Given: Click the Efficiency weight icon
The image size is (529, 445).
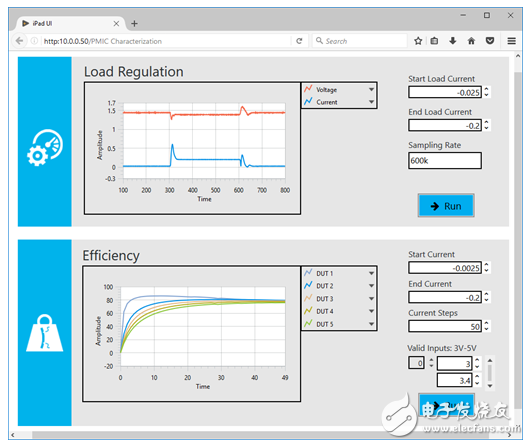Looking at the screenshot, I should (x=45, y=333).
